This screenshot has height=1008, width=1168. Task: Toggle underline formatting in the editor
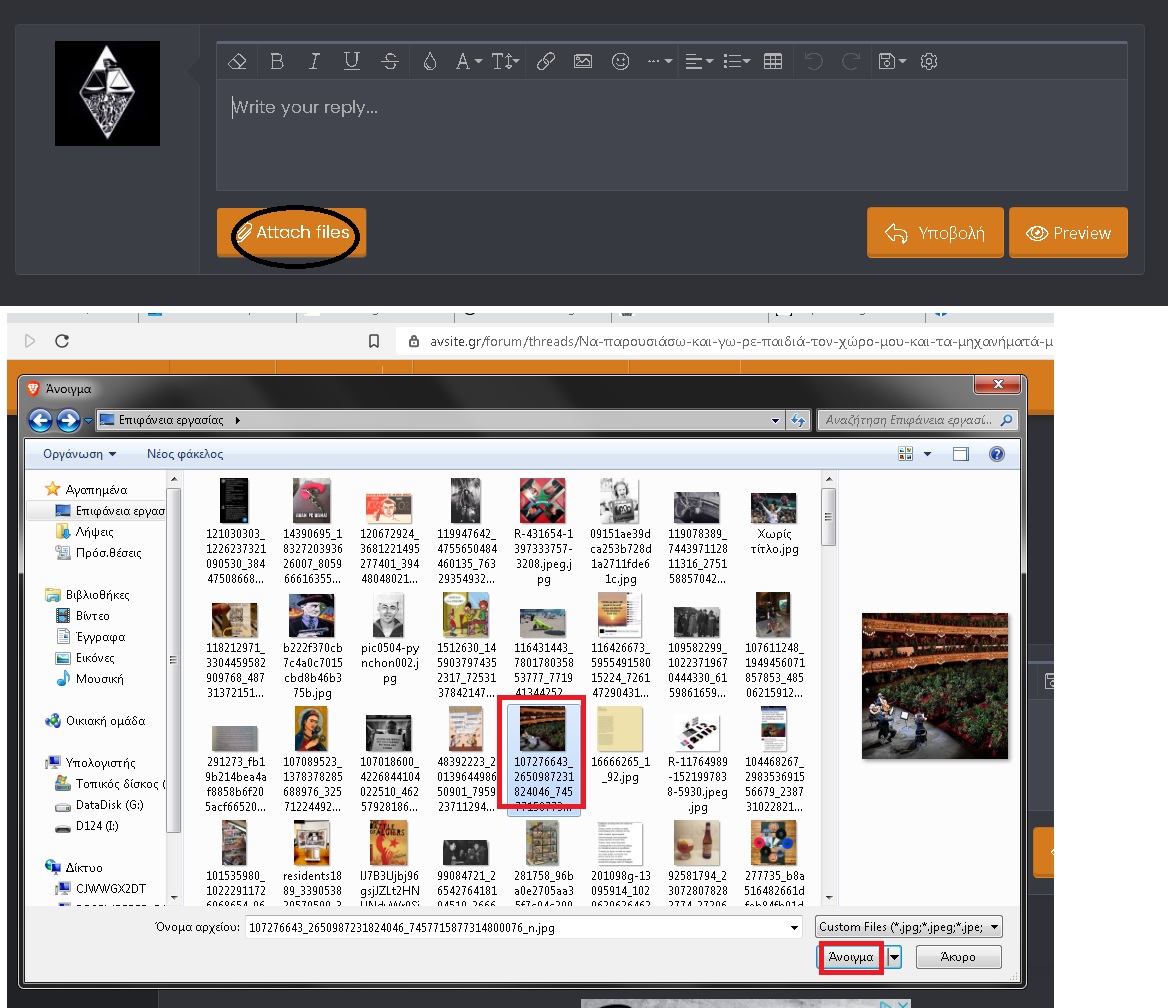pyautogui.click(x=351, y=62)
